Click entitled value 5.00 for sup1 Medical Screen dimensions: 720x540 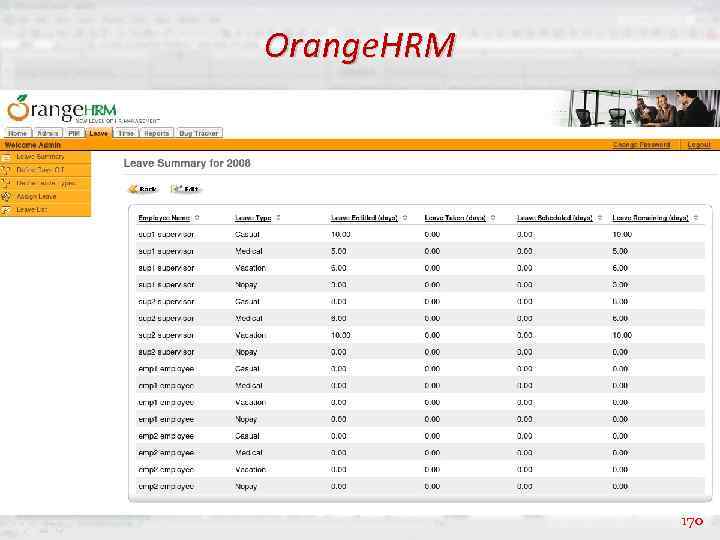click(338, 251)
